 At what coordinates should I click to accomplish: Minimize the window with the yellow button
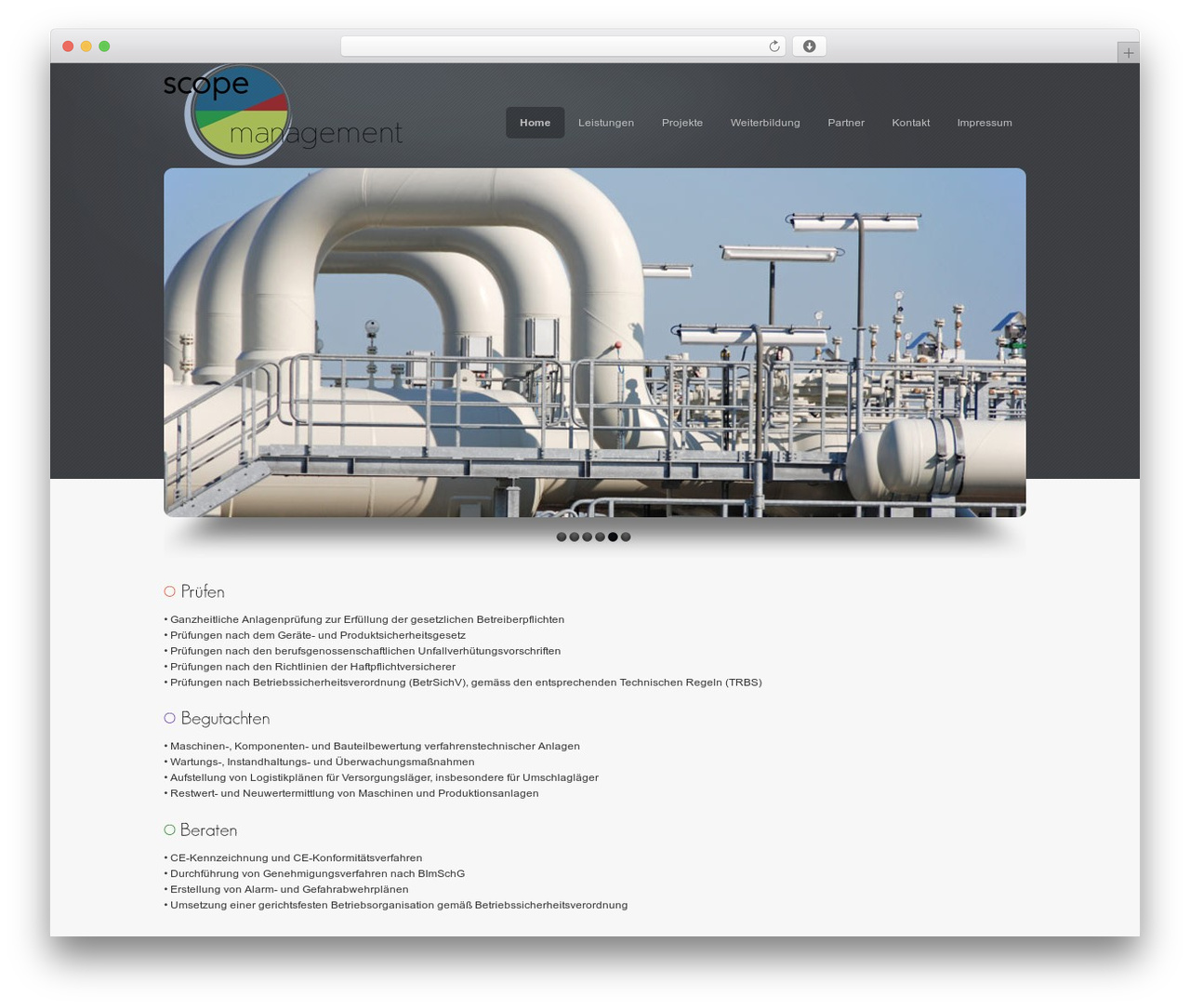[x=86, y=46]
